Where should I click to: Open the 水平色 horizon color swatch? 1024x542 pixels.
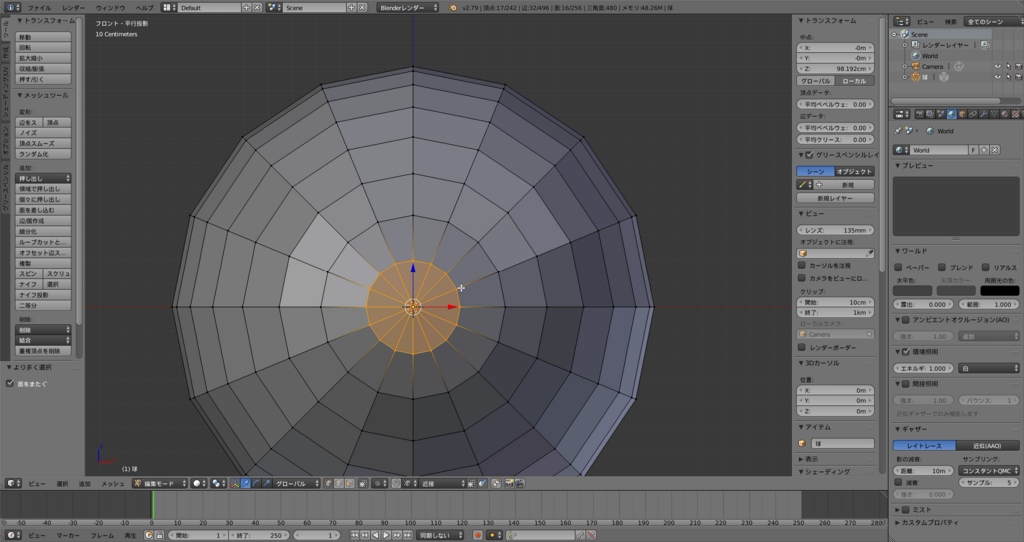[912, 291]
